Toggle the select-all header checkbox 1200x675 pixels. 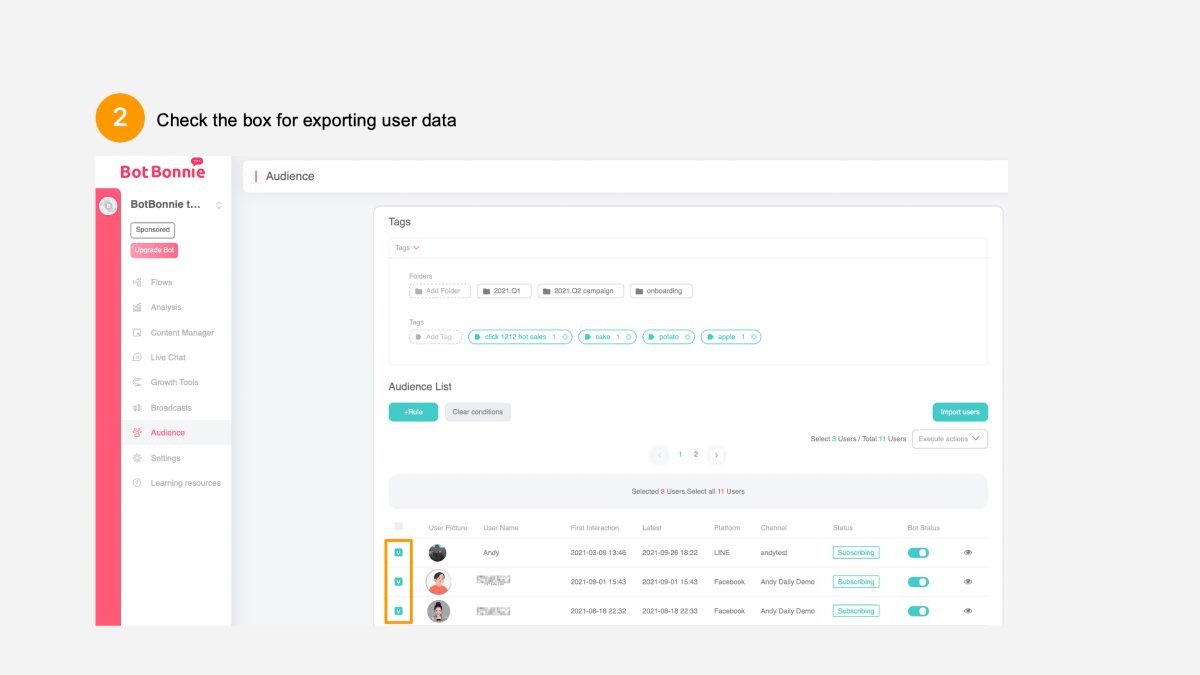point(399,526)
